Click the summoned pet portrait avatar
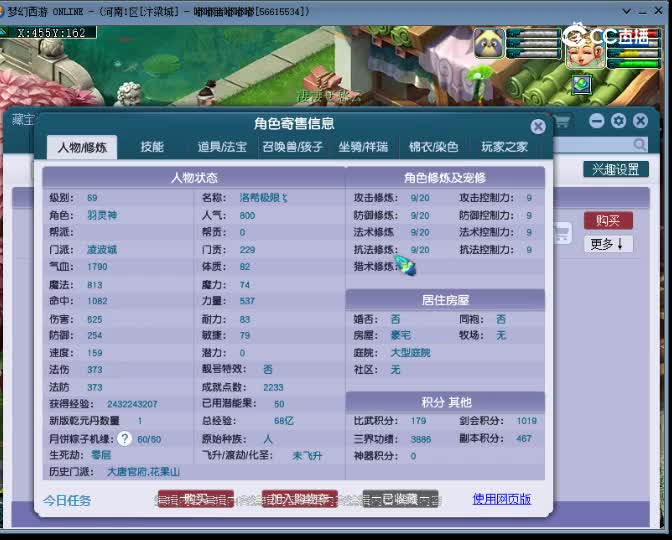This screenshot has width=672, height=540. point(489,43)
